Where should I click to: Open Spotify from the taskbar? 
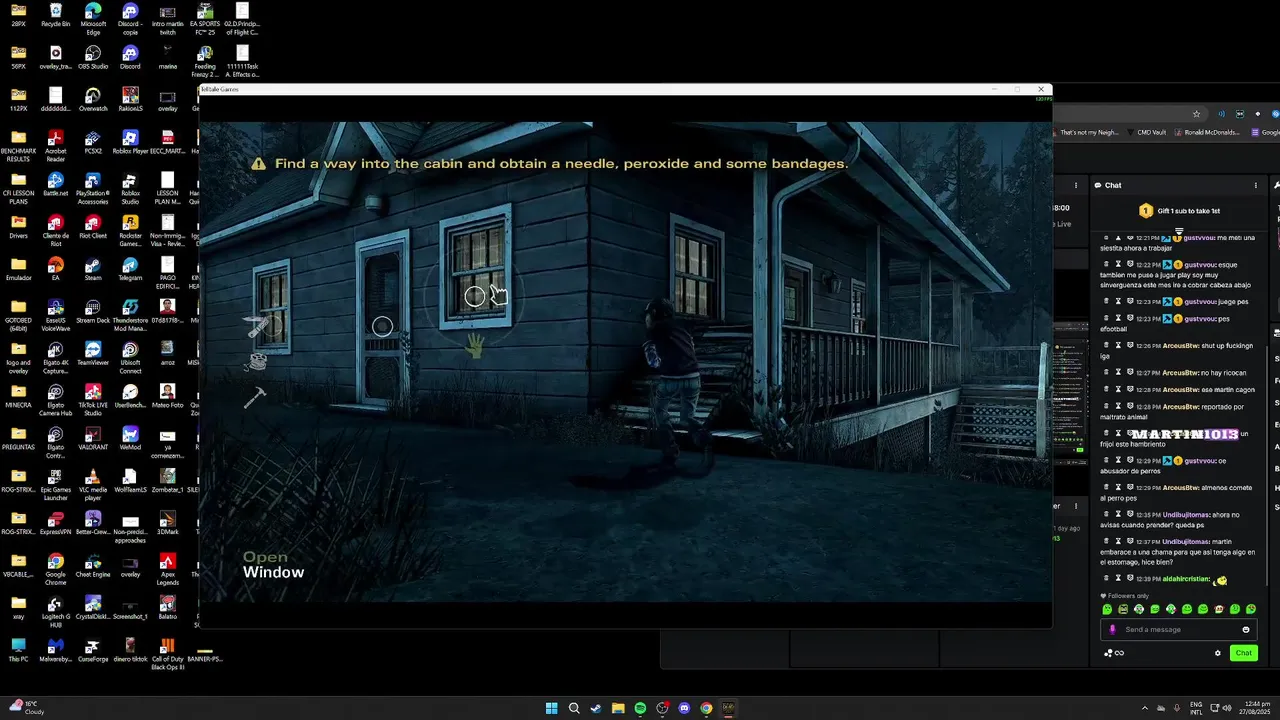pos(640,708)
